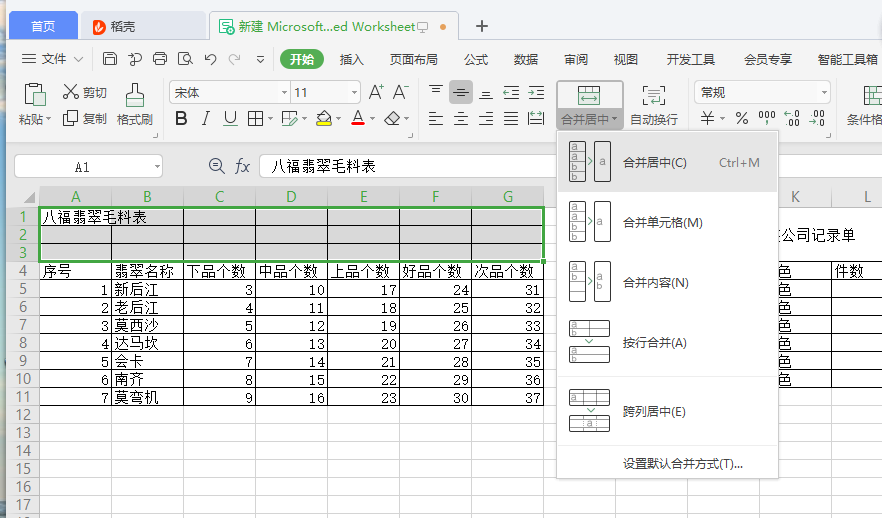Click the increase font size icon
Screen dimensions: 882x518
point(376,92)
